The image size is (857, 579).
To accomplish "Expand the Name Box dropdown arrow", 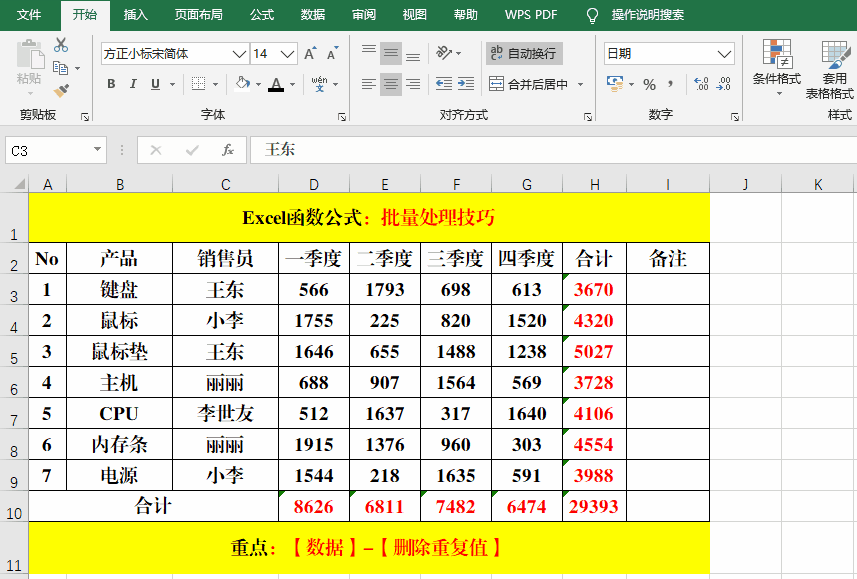I will (97, 149).
